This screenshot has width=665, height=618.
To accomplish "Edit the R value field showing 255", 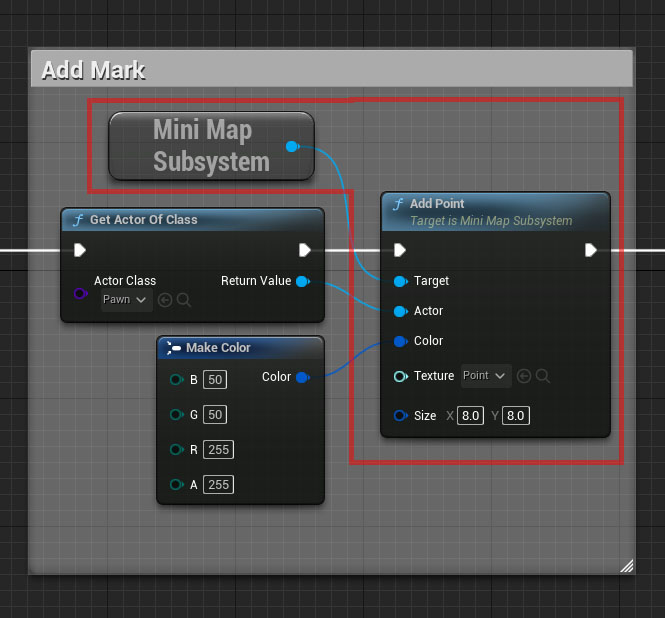I will [218, 450].
